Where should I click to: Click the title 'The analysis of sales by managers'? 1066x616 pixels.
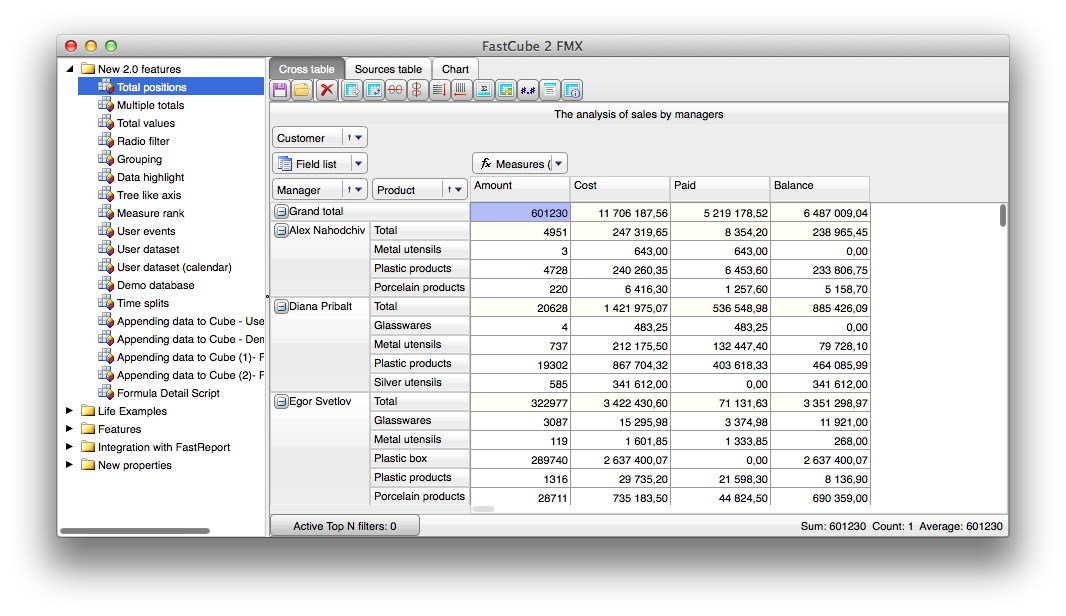tap(638, 114)
